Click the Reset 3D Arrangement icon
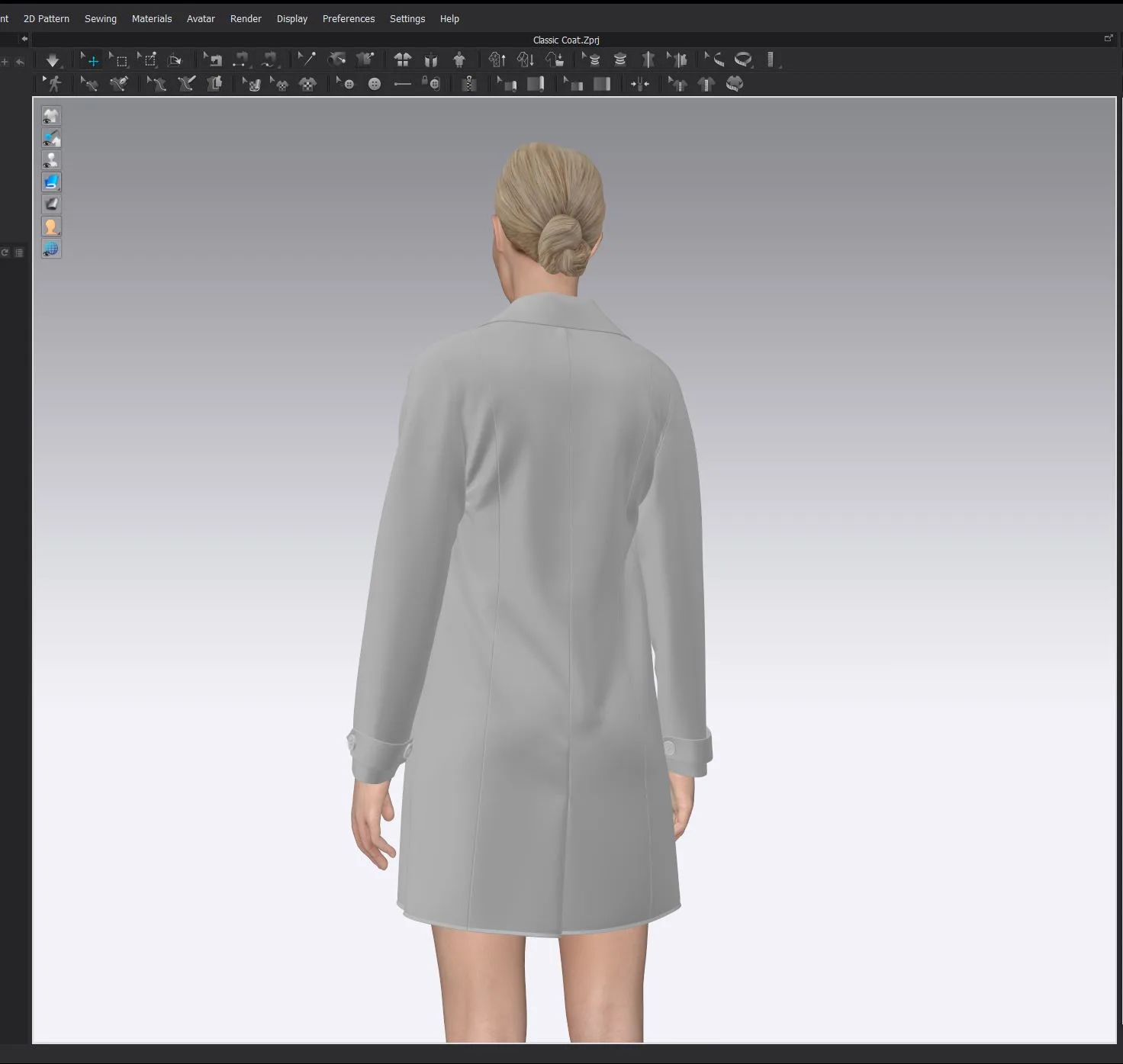The width and height of the screenshot is (1123, 1064). tap(431, 59)
